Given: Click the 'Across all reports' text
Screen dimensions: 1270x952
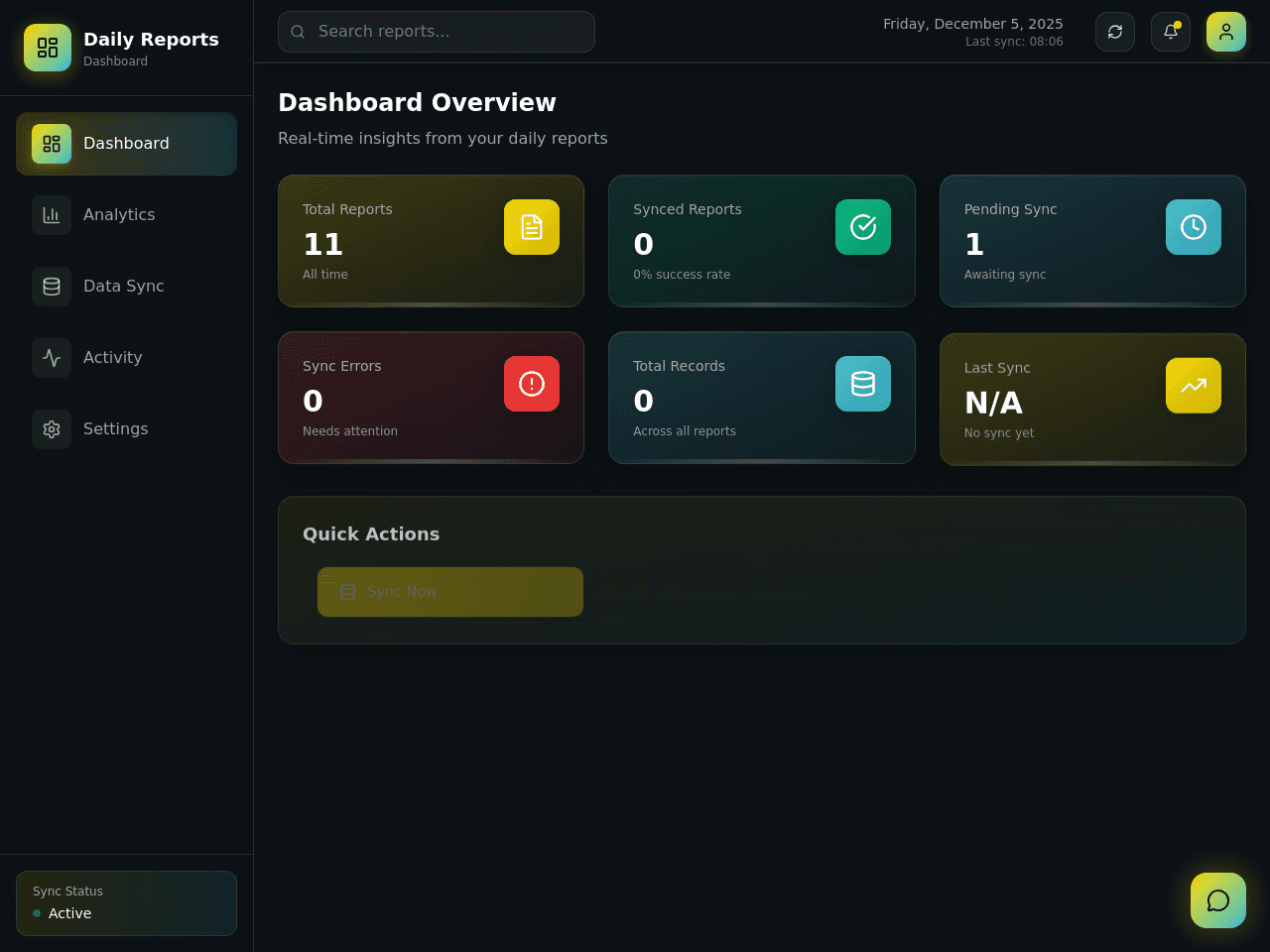Looking at the screenshot, I should 685,431.
